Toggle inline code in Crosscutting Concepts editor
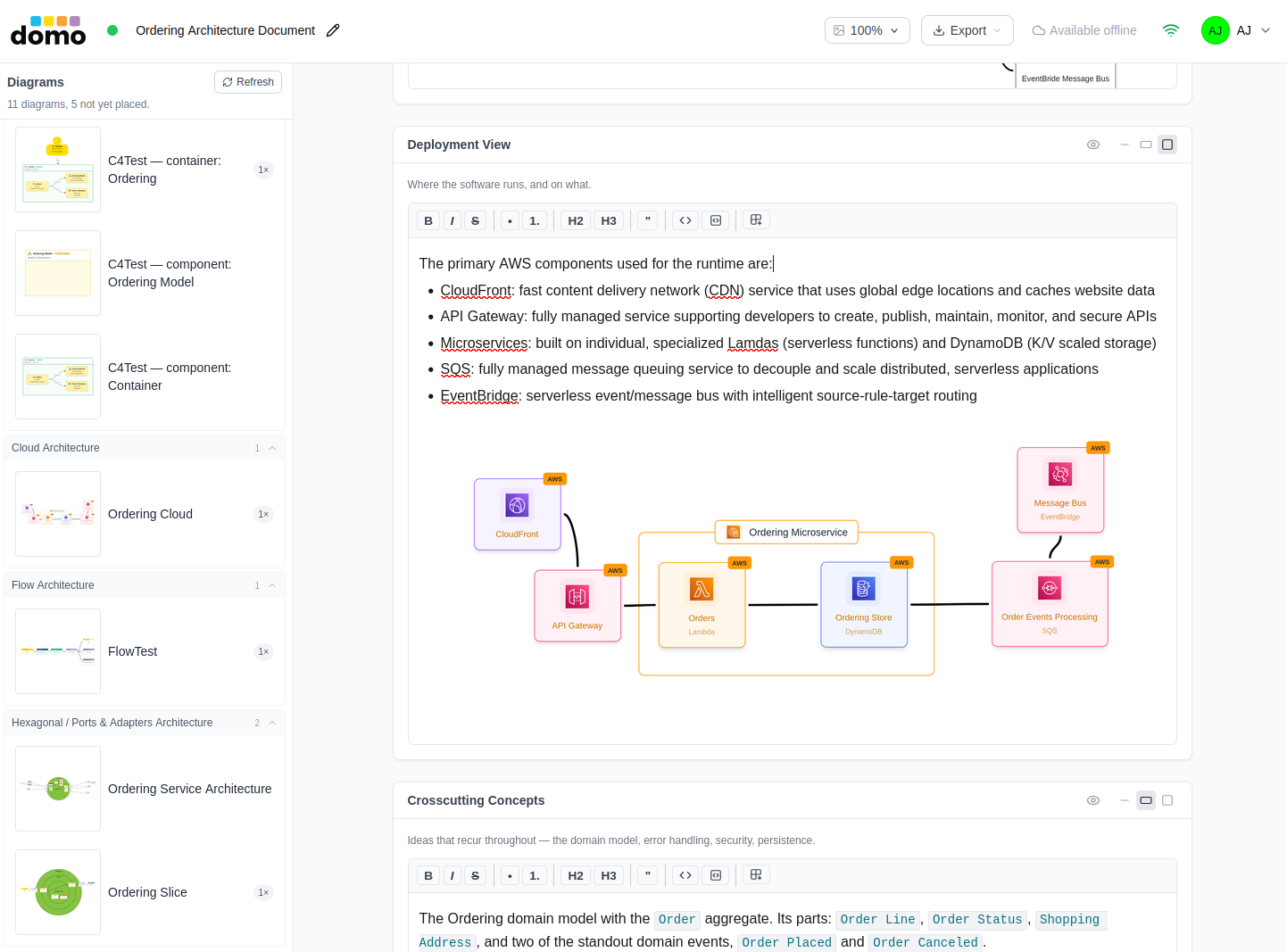The width and height of the screenshot is (1287, 952). (685, 875)
